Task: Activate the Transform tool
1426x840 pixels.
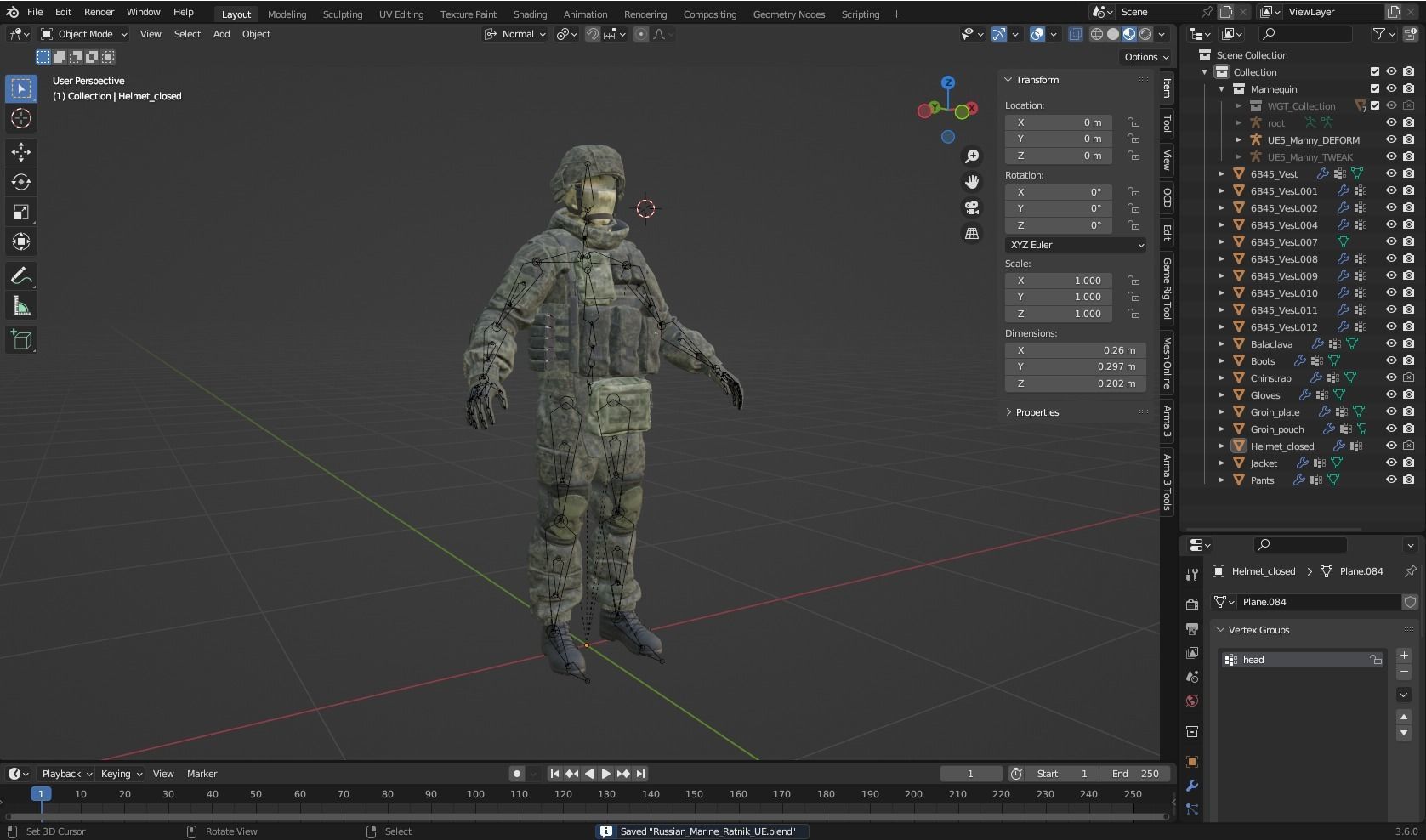Action: pos(21,241)
